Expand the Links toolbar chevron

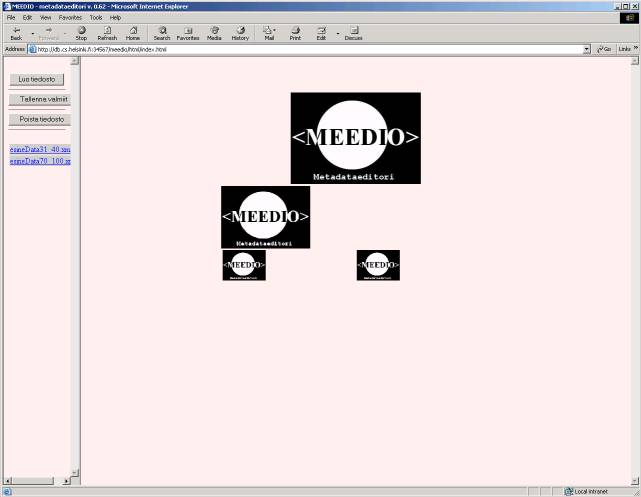(x=635, y=48)
